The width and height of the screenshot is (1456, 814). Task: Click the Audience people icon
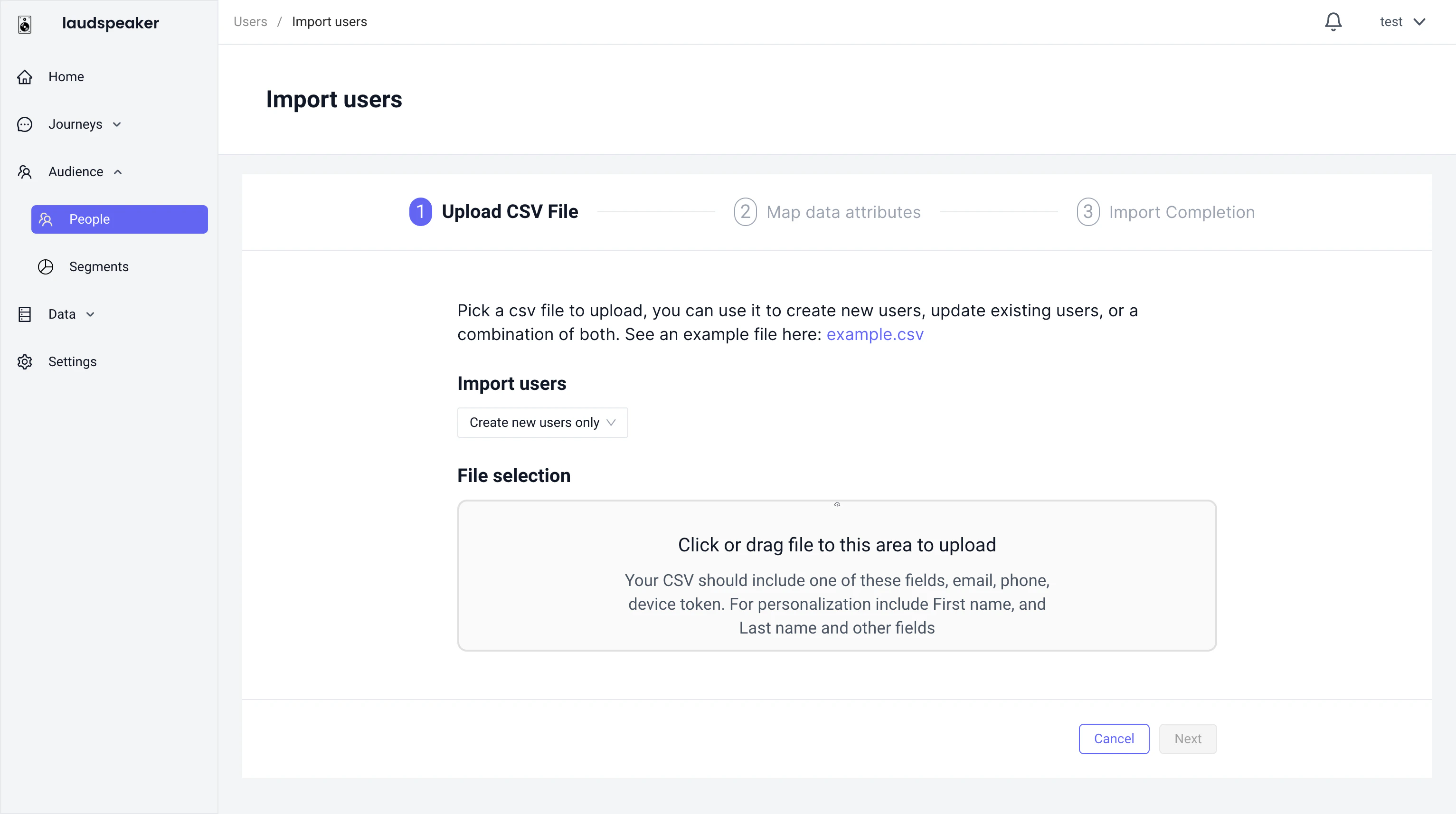(24, 172)
